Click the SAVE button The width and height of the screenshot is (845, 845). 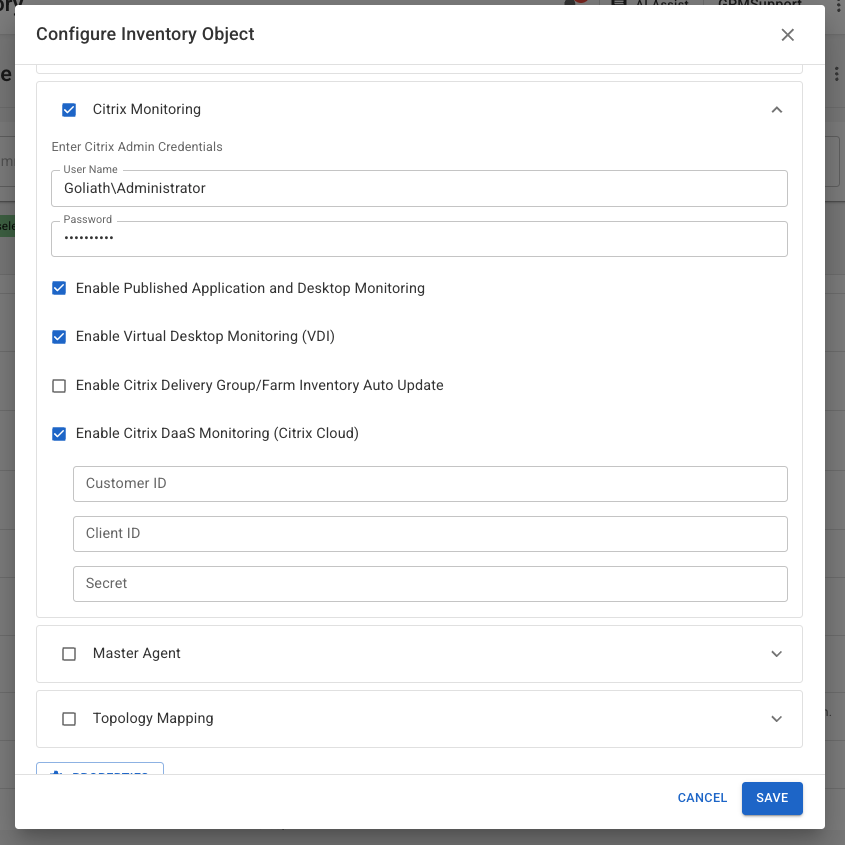click(x=772, y=798)
